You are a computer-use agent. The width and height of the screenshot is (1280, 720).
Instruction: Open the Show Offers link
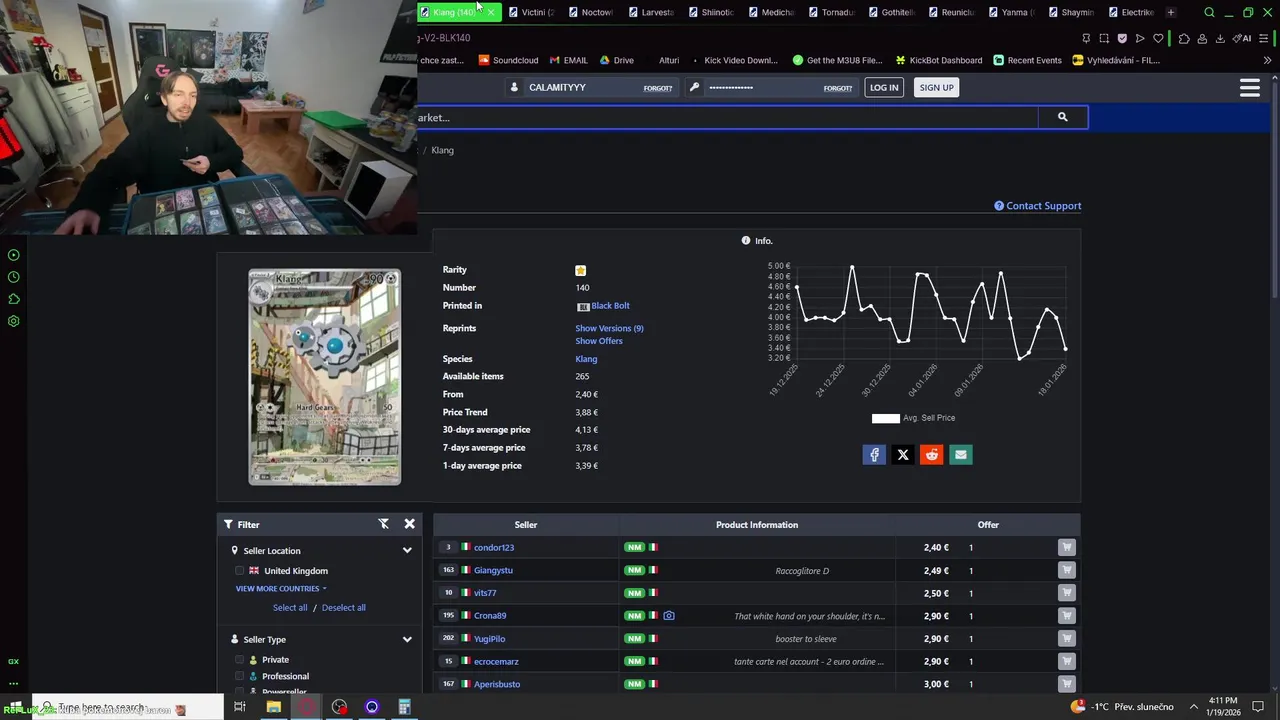[599, 341]
